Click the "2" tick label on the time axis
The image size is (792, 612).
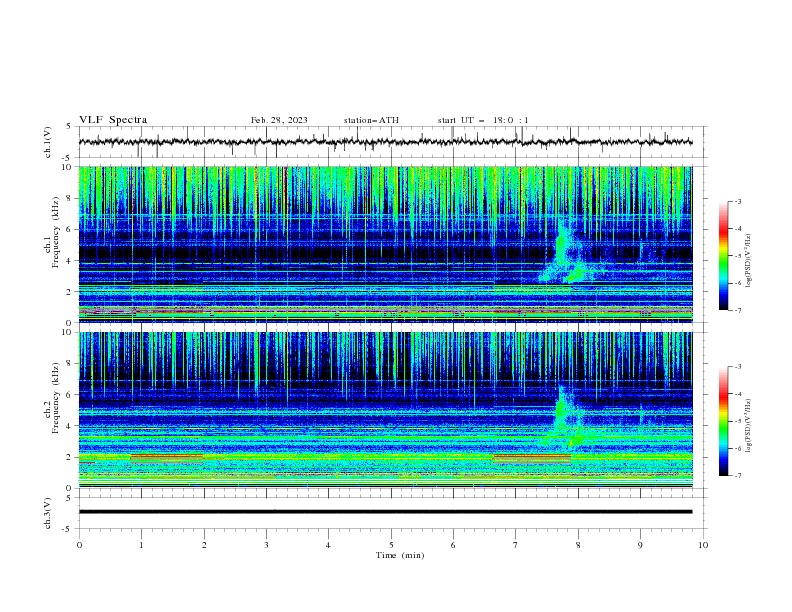[x=204, y=545]
